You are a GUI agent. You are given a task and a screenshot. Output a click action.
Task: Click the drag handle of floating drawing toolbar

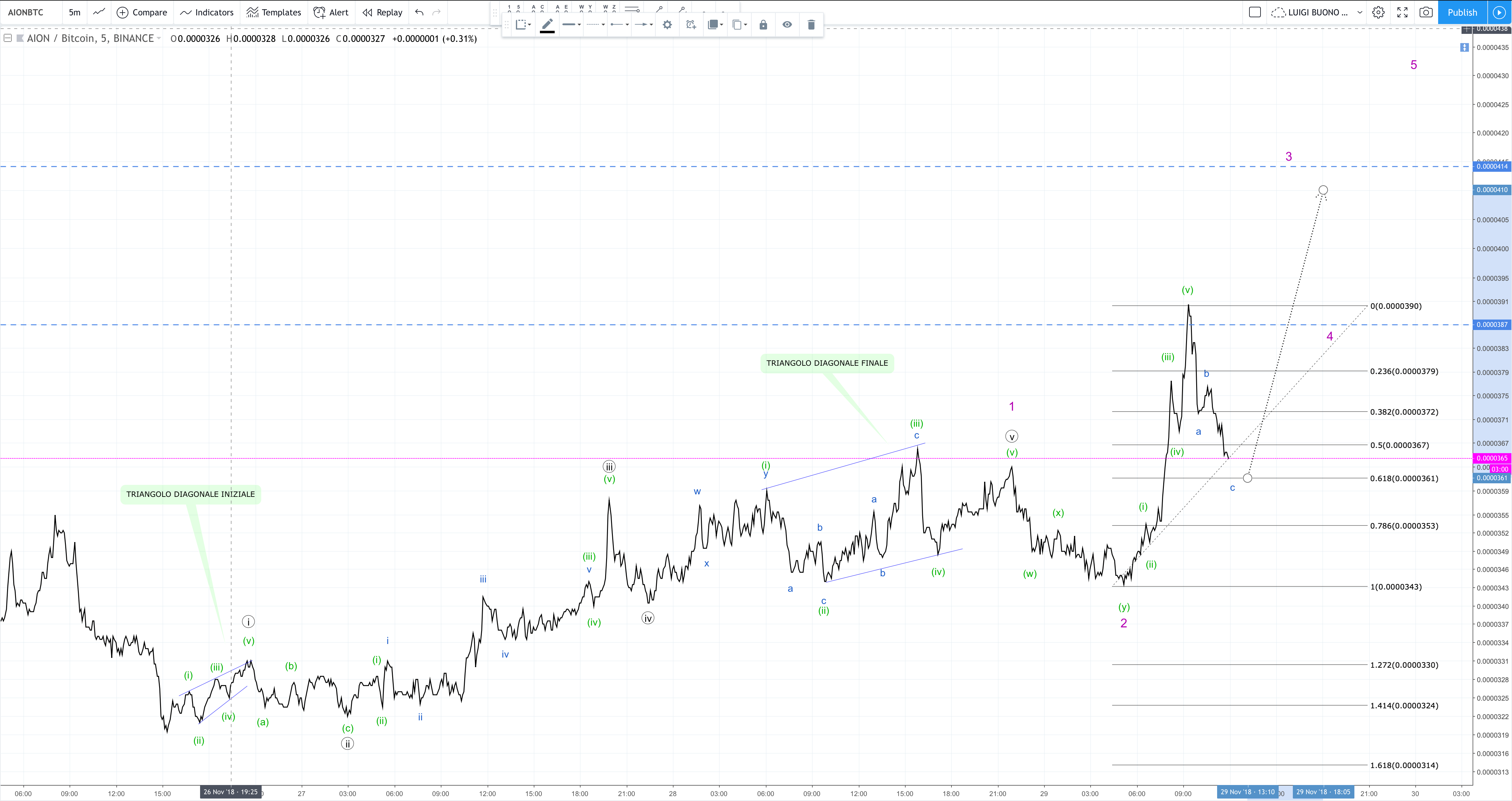click(x=507, y=25)
